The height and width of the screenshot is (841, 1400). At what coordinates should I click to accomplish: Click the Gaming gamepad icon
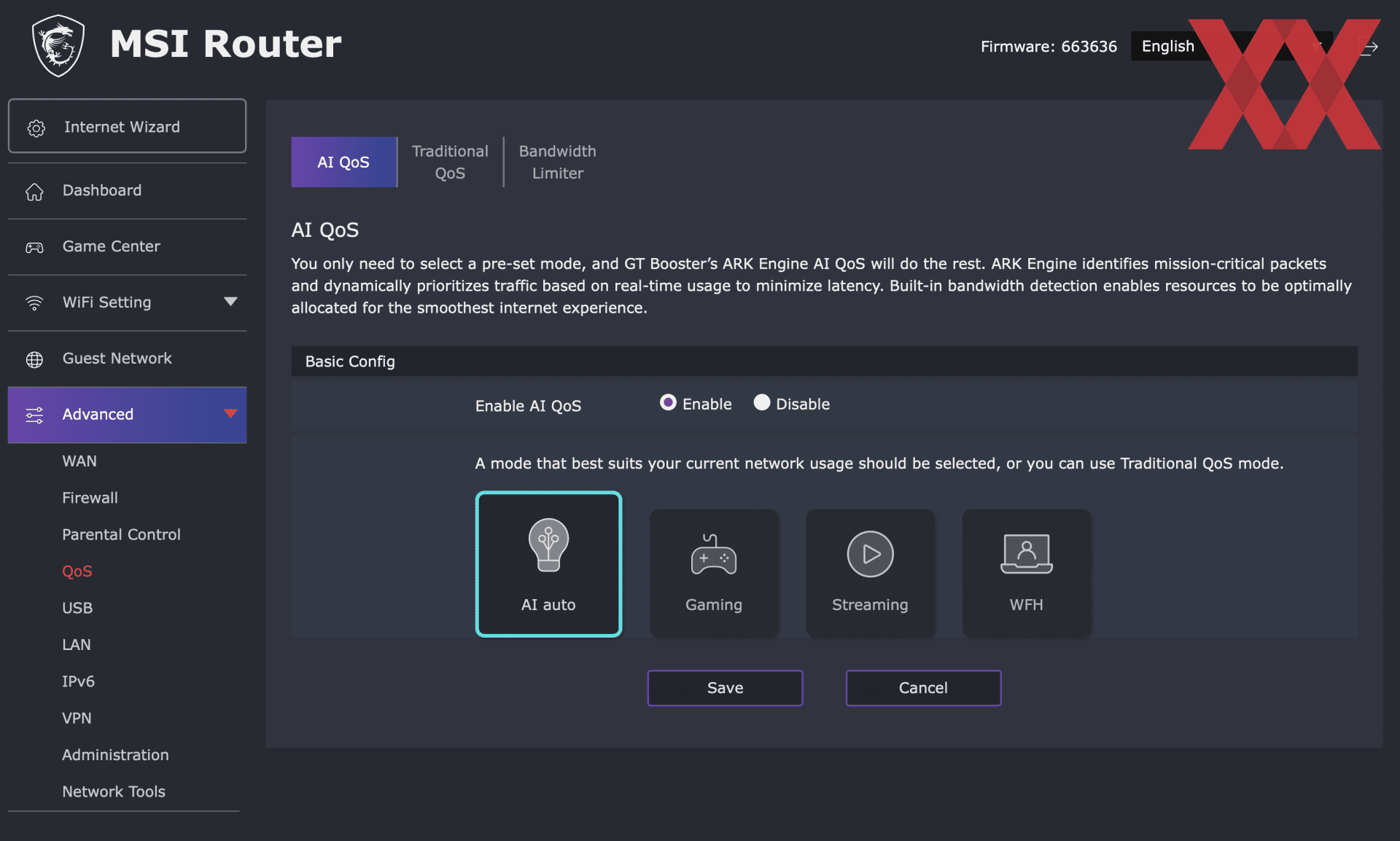point(714,555)
